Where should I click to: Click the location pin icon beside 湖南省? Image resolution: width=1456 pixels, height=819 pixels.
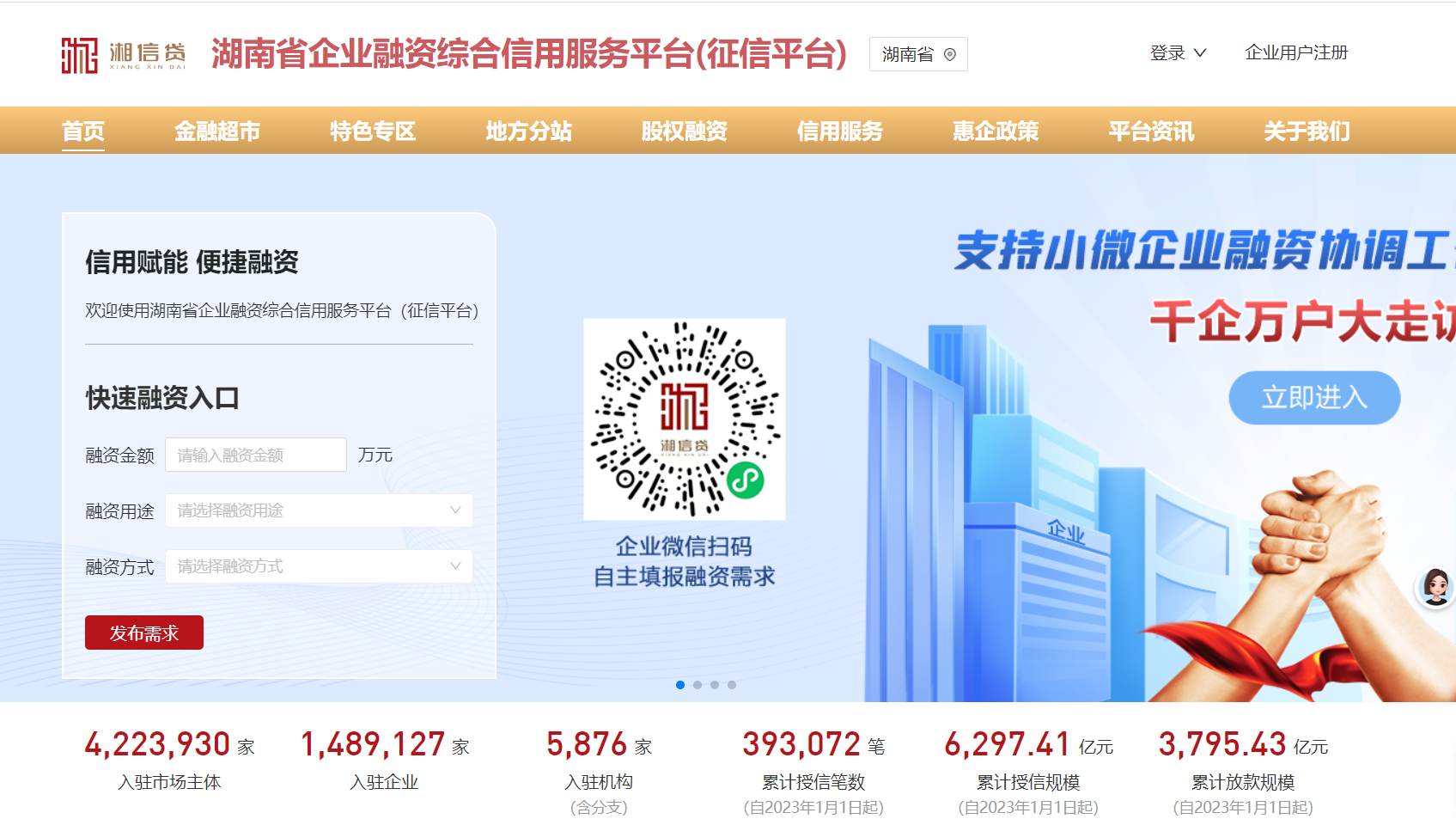point(950,54)
